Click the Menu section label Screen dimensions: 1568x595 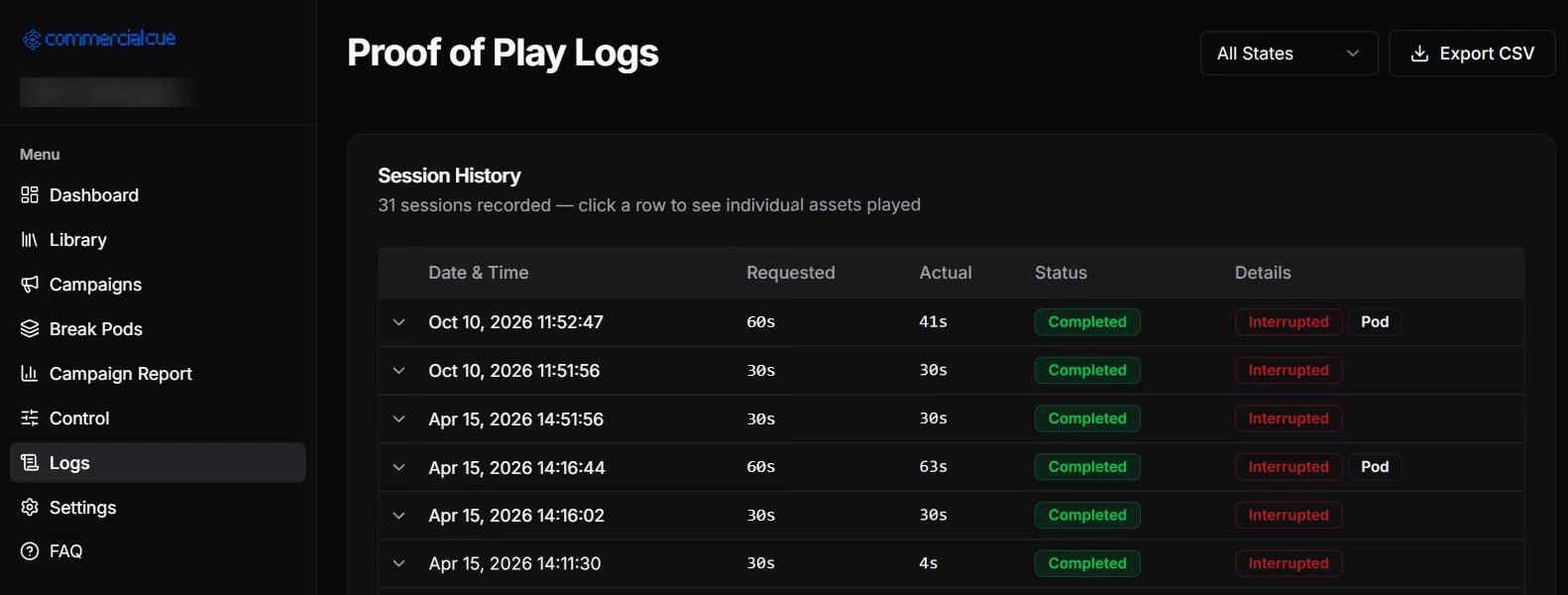coord(40,155)
